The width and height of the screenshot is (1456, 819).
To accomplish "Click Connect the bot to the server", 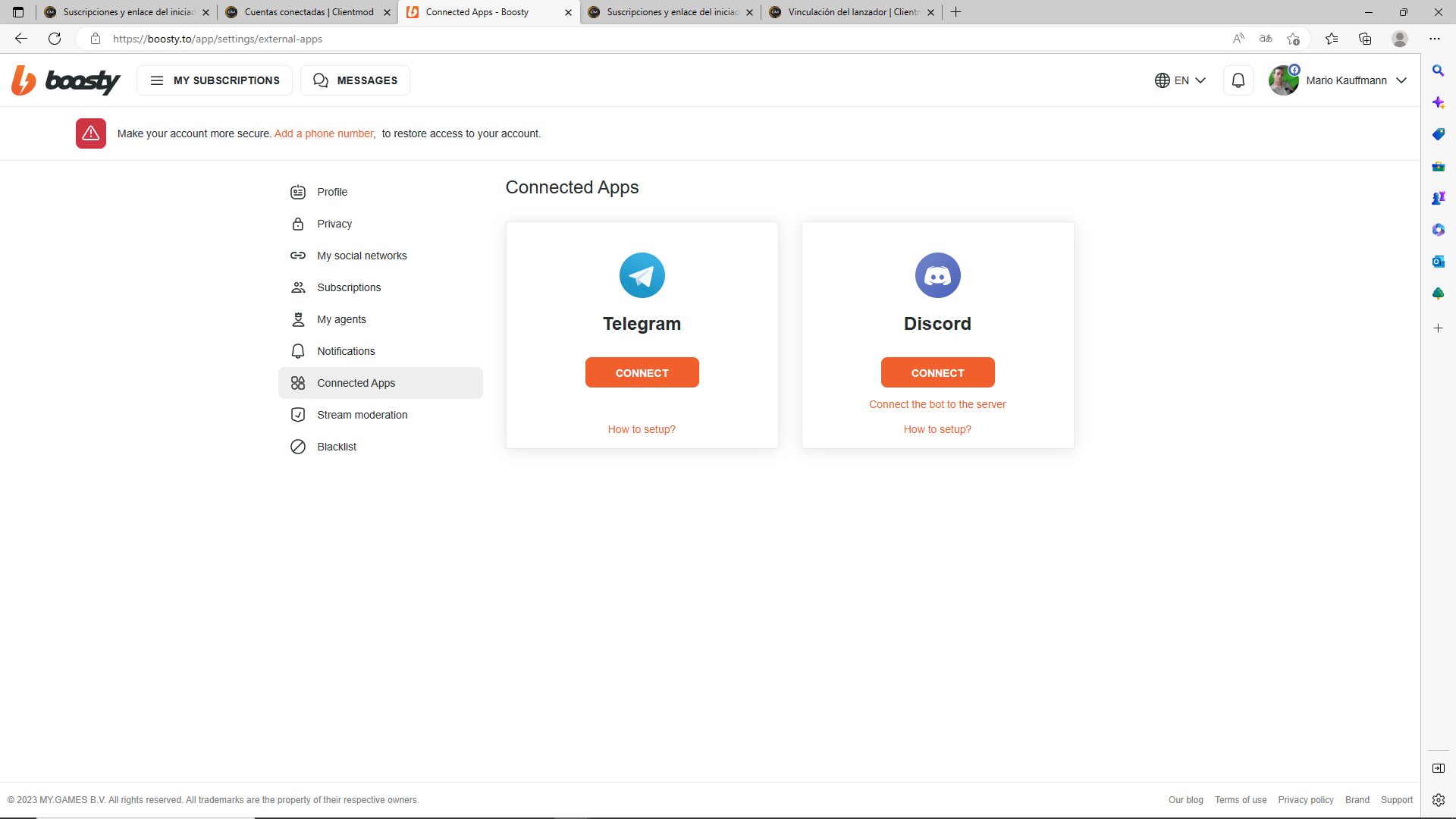I will (x=937, y=404).
